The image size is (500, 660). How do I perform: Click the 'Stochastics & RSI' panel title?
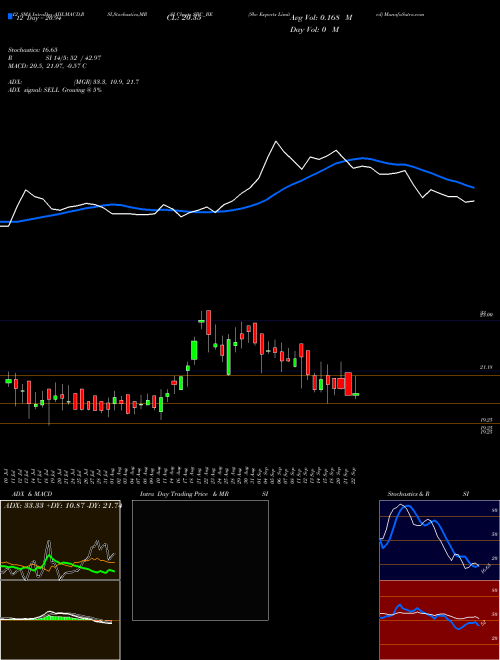pyautogui.click(x=428, y=494)
